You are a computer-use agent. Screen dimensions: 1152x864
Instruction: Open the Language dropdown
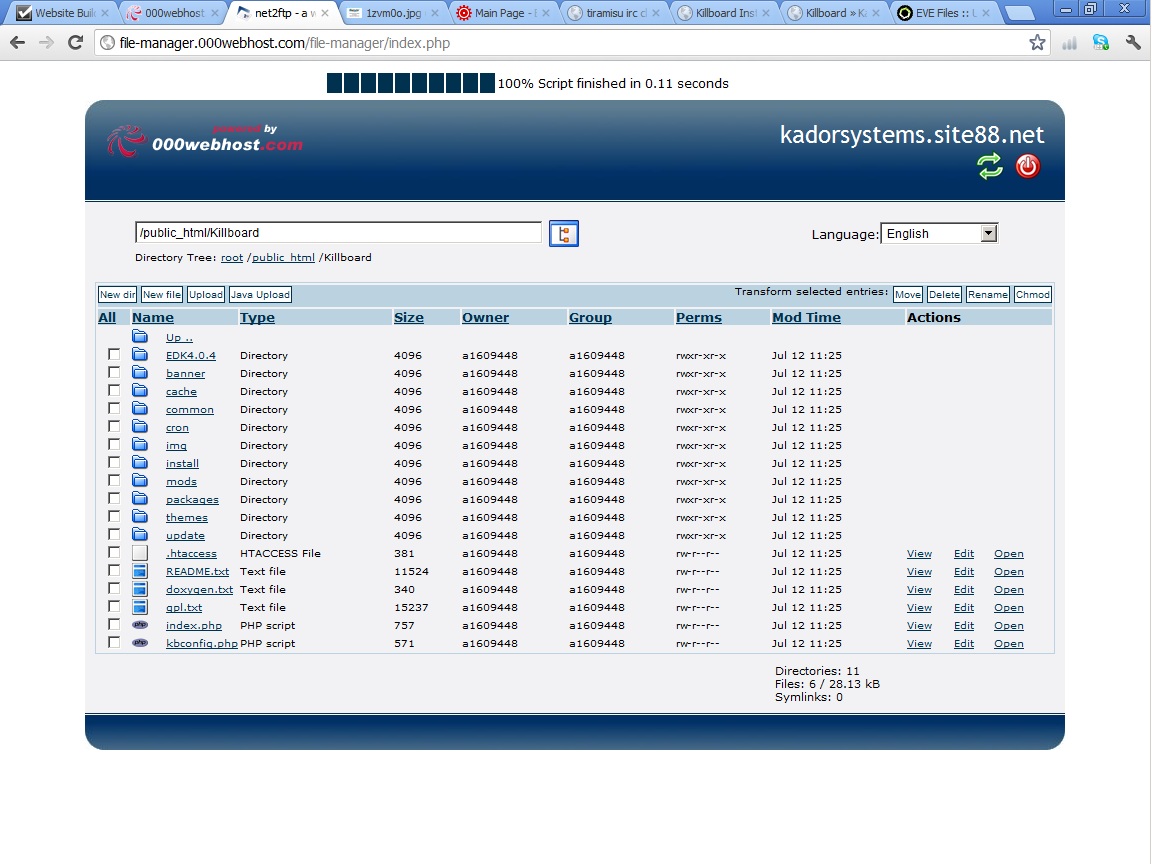(939, 234)
